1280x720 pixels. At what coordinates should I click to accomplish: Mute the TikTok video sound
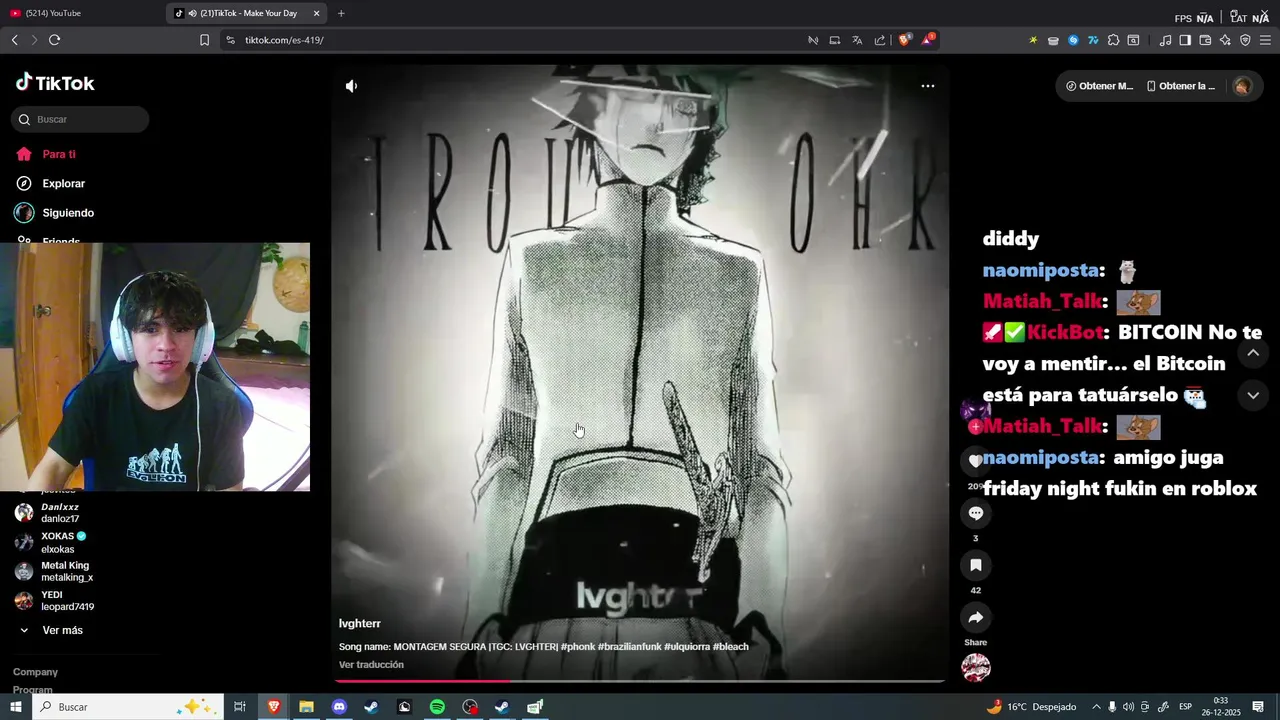[x=351, y=86]
